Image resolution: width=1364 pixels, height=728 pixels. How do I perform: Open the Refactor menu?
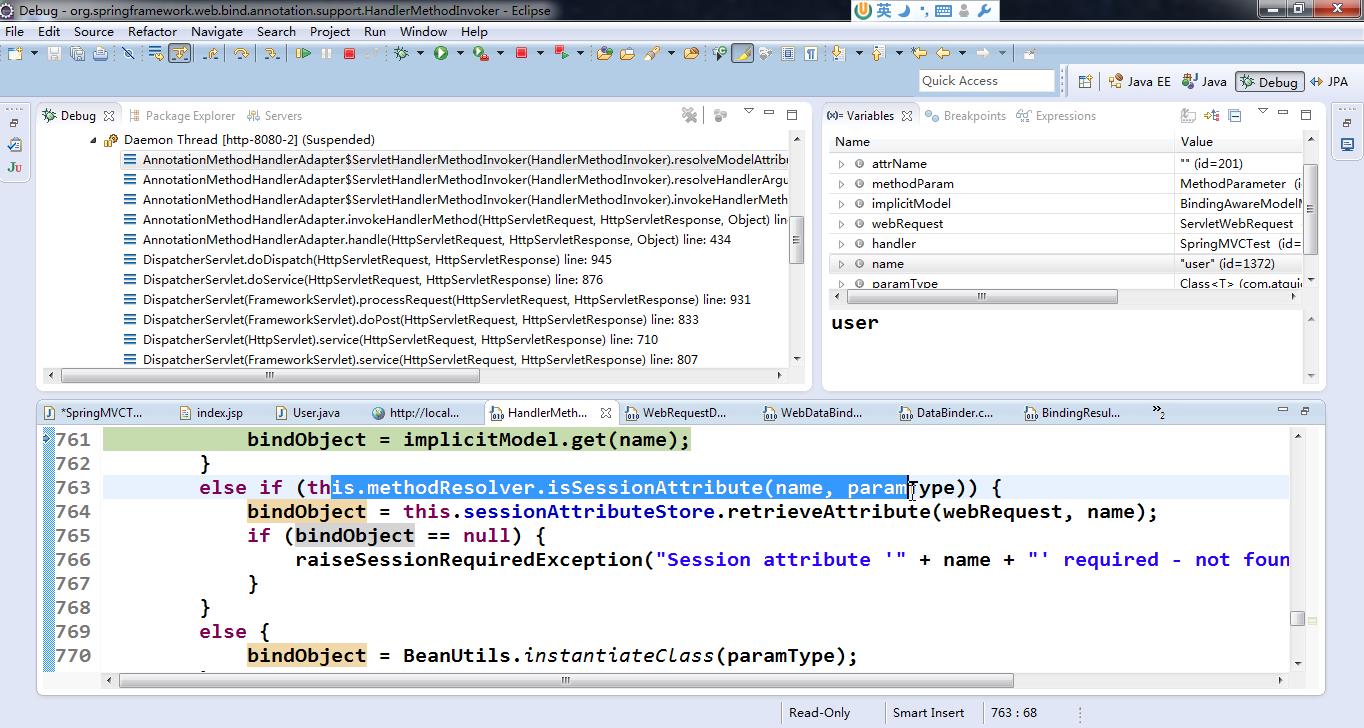pos(152,31)
